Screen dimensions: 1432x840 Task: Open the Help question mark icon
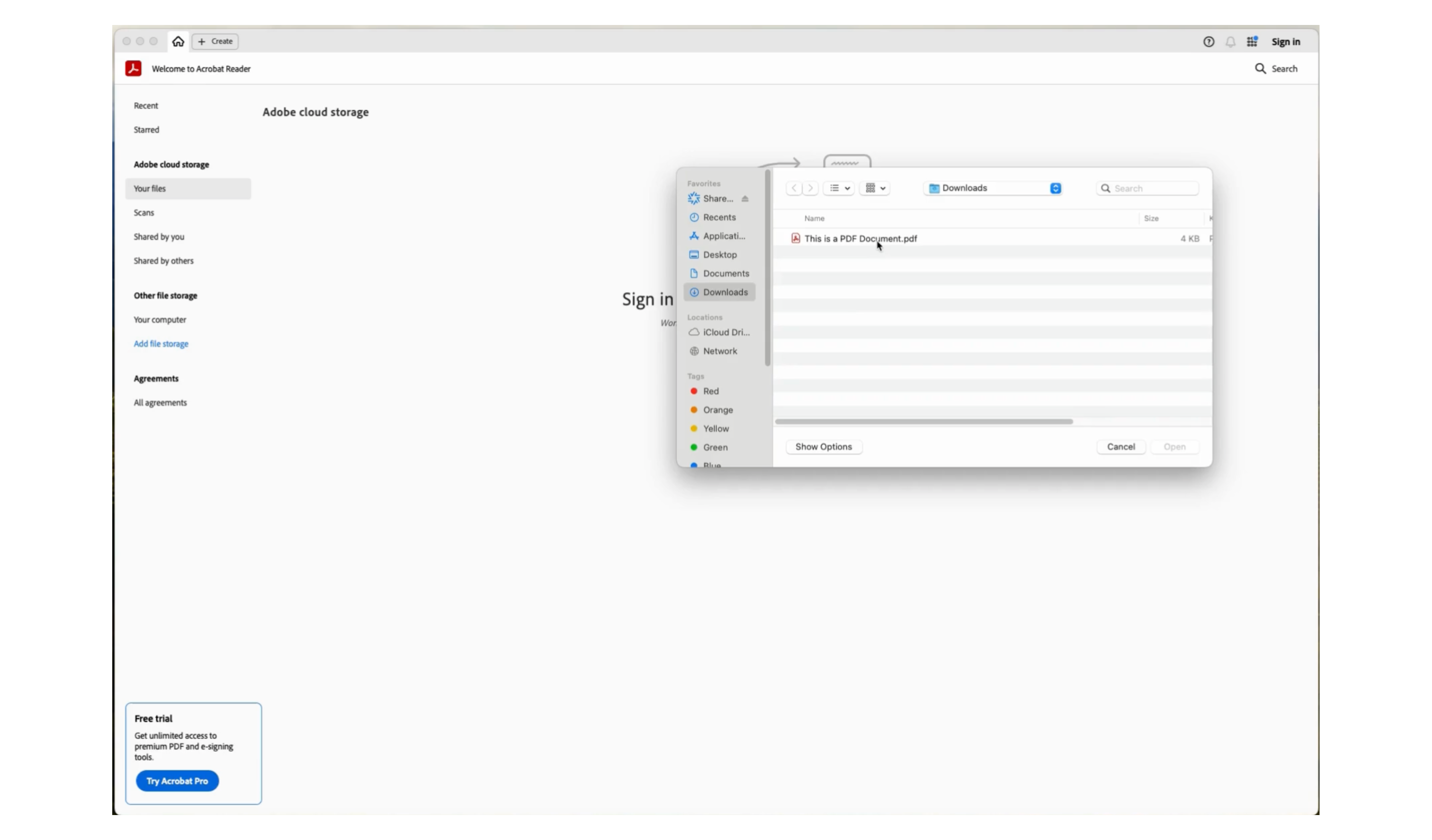[x=1208, y=41]
